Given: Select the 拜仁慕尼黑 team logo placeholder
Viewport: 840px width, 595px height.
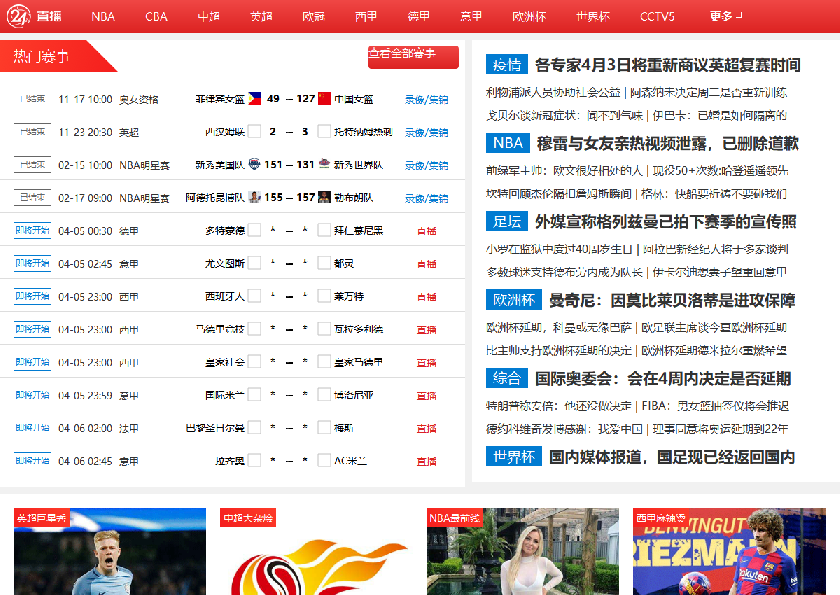Looking at the screenshot, I should (x=324, y=230).
